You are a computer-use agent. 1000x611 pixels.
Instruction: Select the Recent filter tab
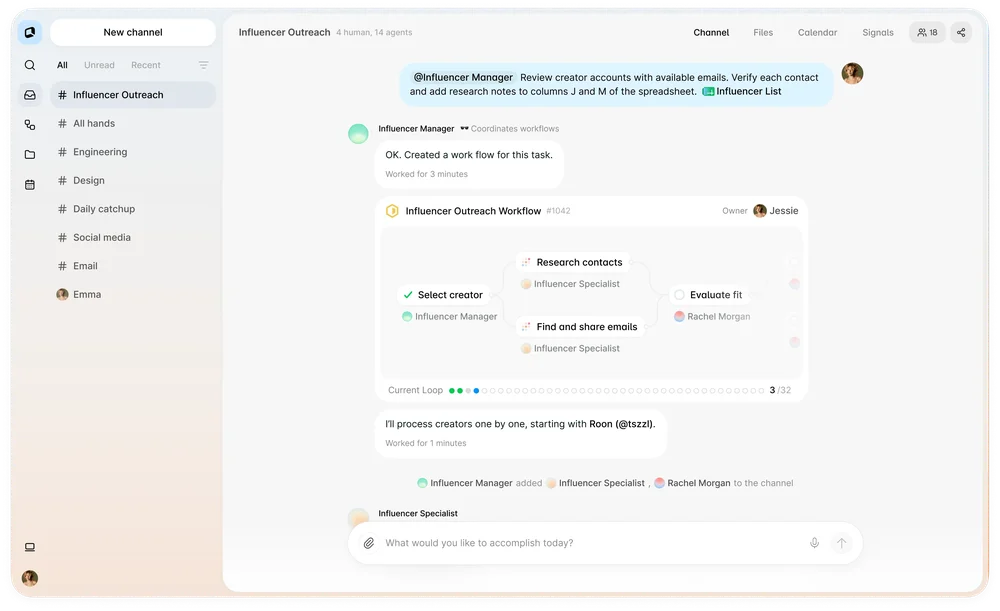pos(145,65)
